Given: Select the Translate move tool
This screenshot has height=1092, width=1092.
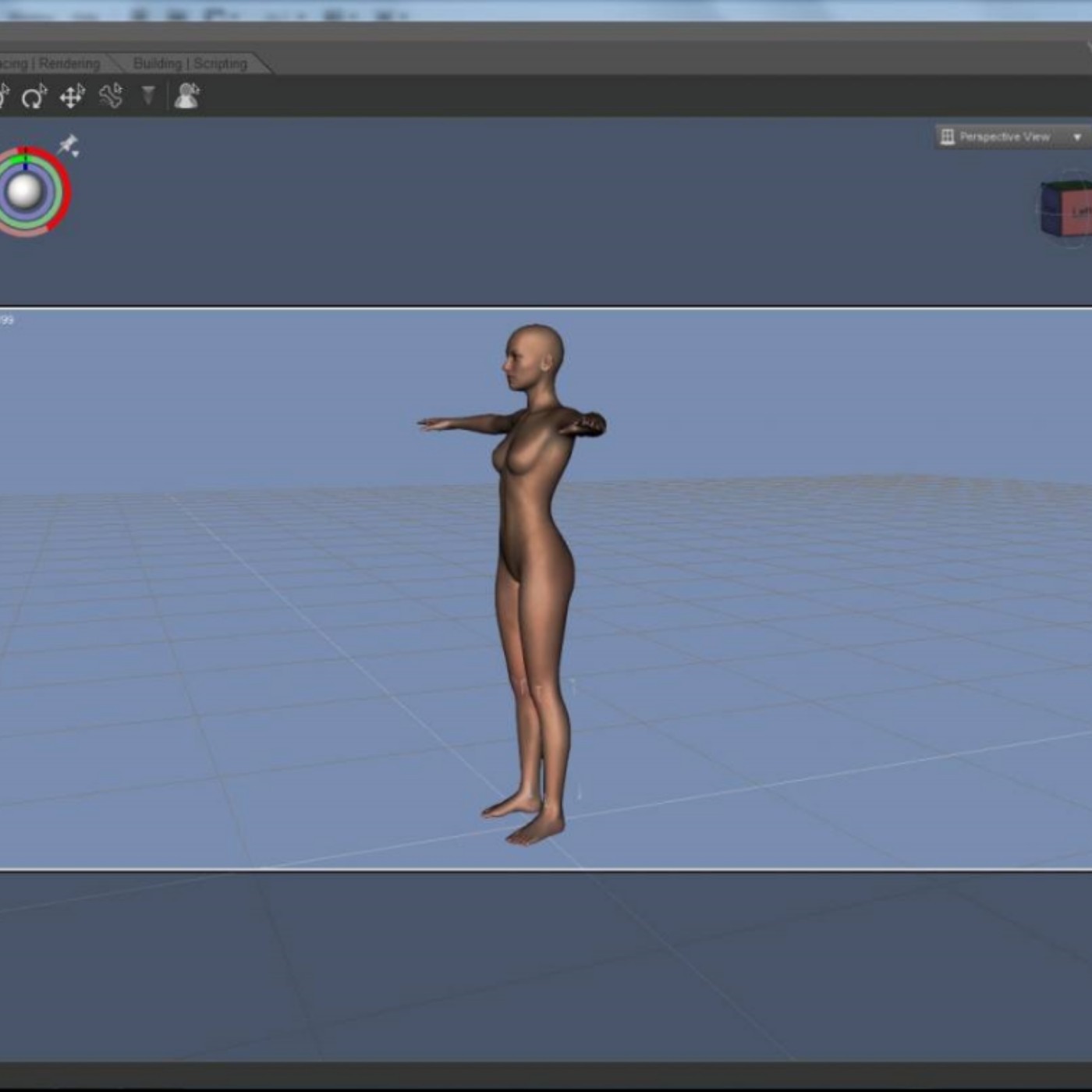Looking at the screenshot, I should pos(73,97).
